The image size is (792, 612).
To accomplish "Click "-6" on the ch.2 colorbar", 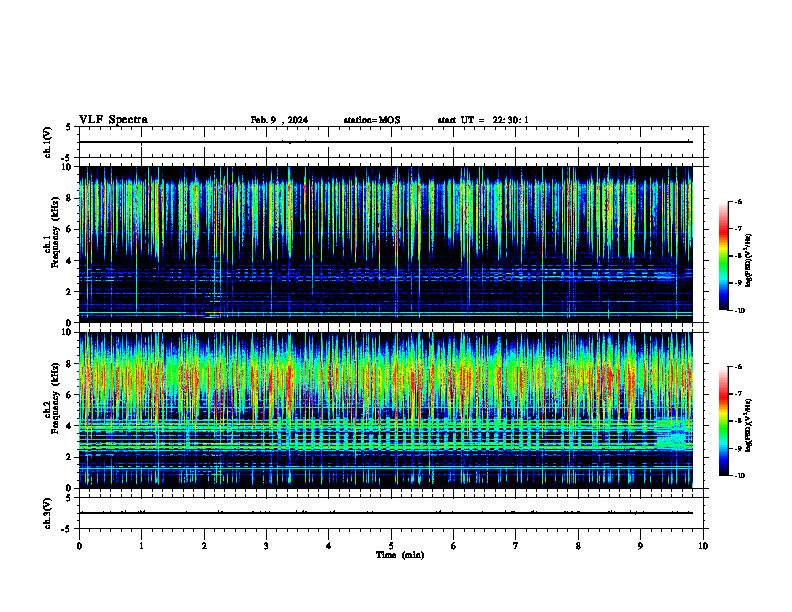I will coord(738,367).
